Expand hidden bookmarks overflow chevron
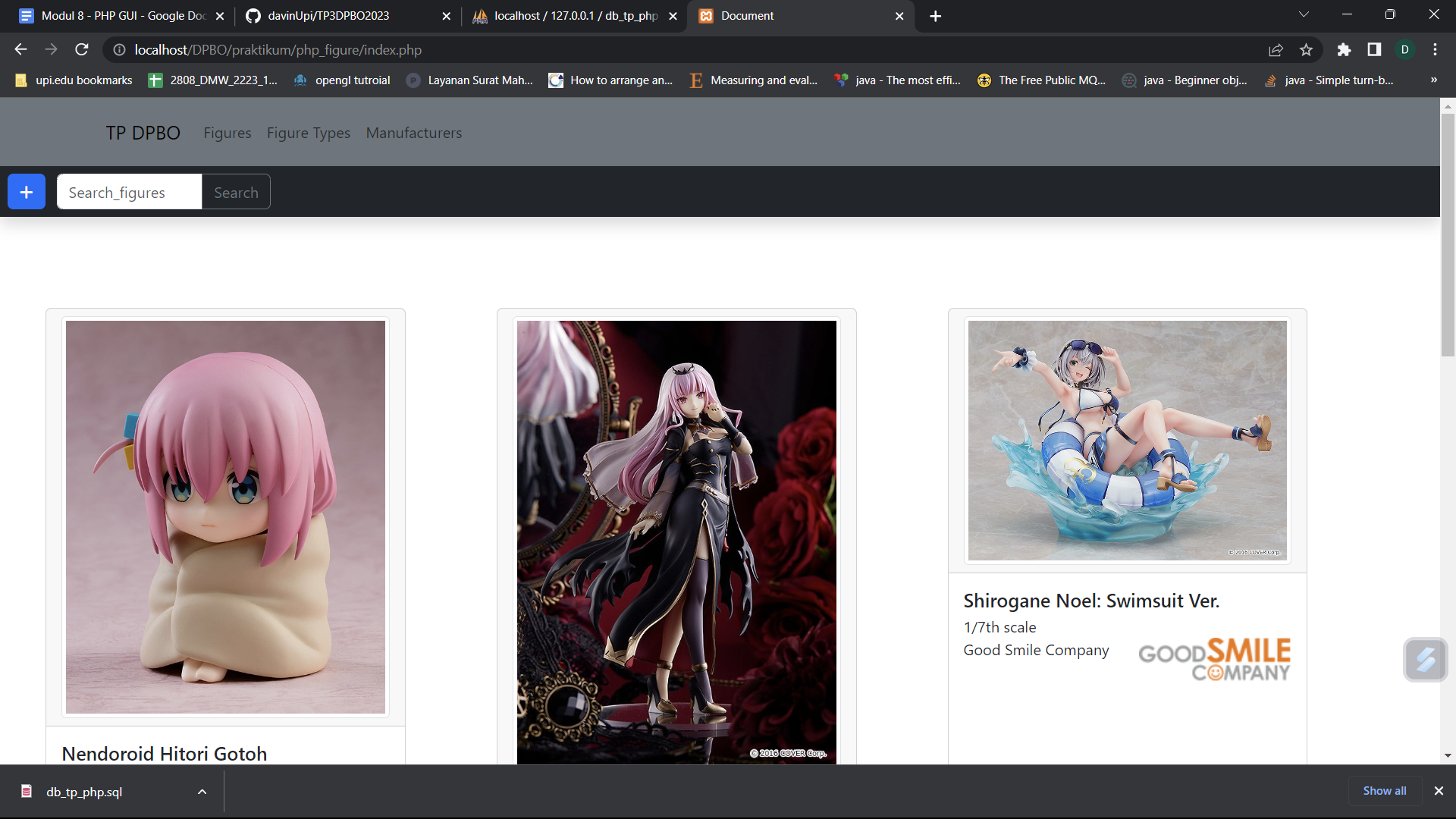The image size is (1456, 819). tap(1433, 80)
